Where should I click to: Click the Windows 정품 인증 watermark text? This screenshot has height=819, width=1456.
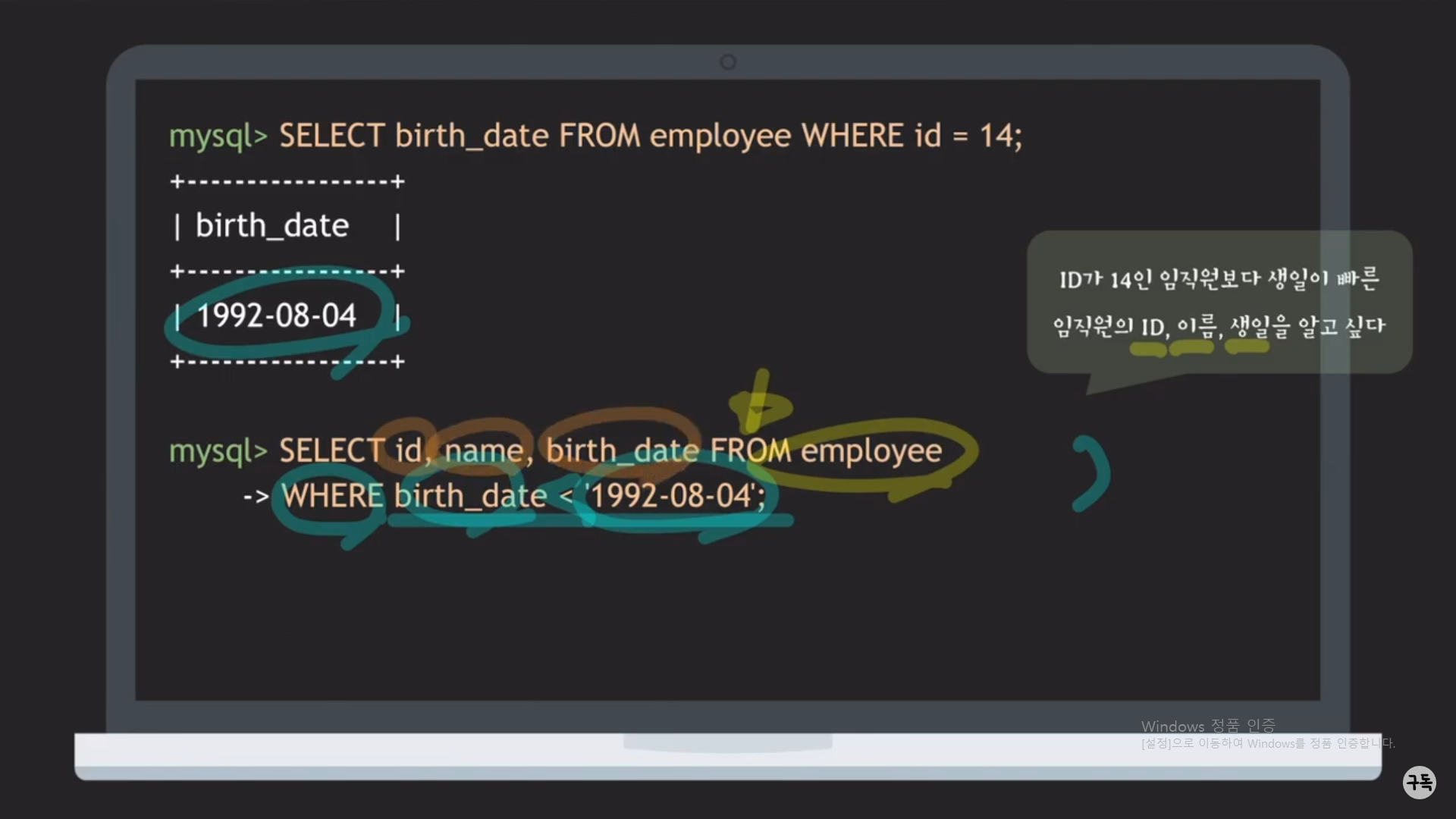coord(1208,726)
